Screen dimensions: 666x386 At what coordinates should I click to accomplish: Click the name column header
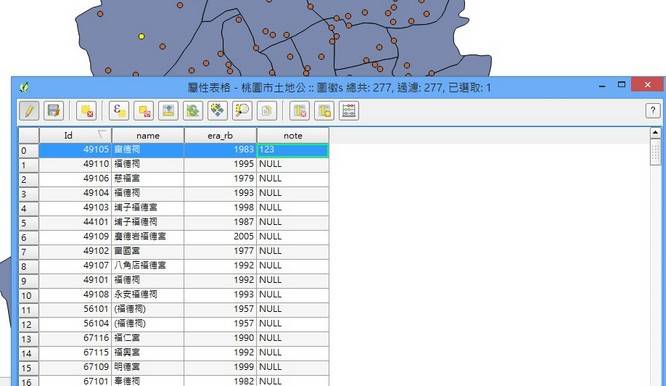point(148,135)
